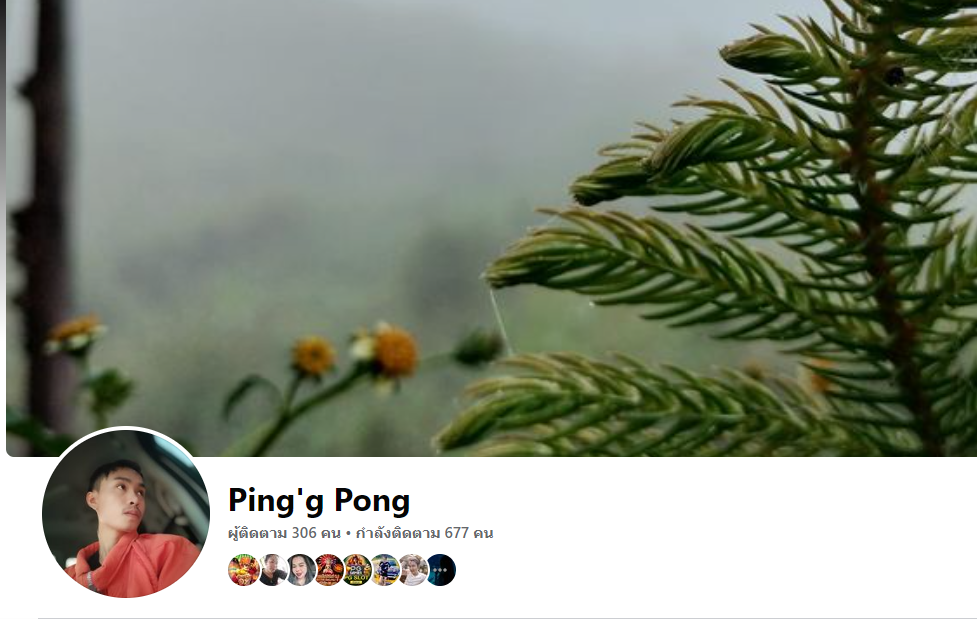The width and height of the screenshot is (977, 625).
Task: Click friend avatar showing person beside car
Action: (385, 570)
